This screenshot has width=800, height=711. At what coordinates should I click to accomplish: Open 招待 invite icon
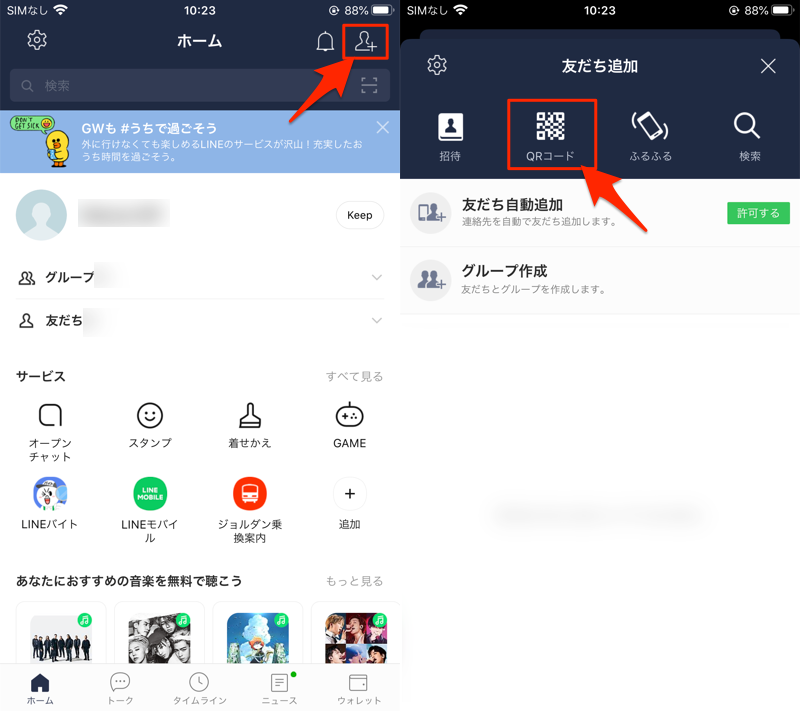click(x=451, y=134)
